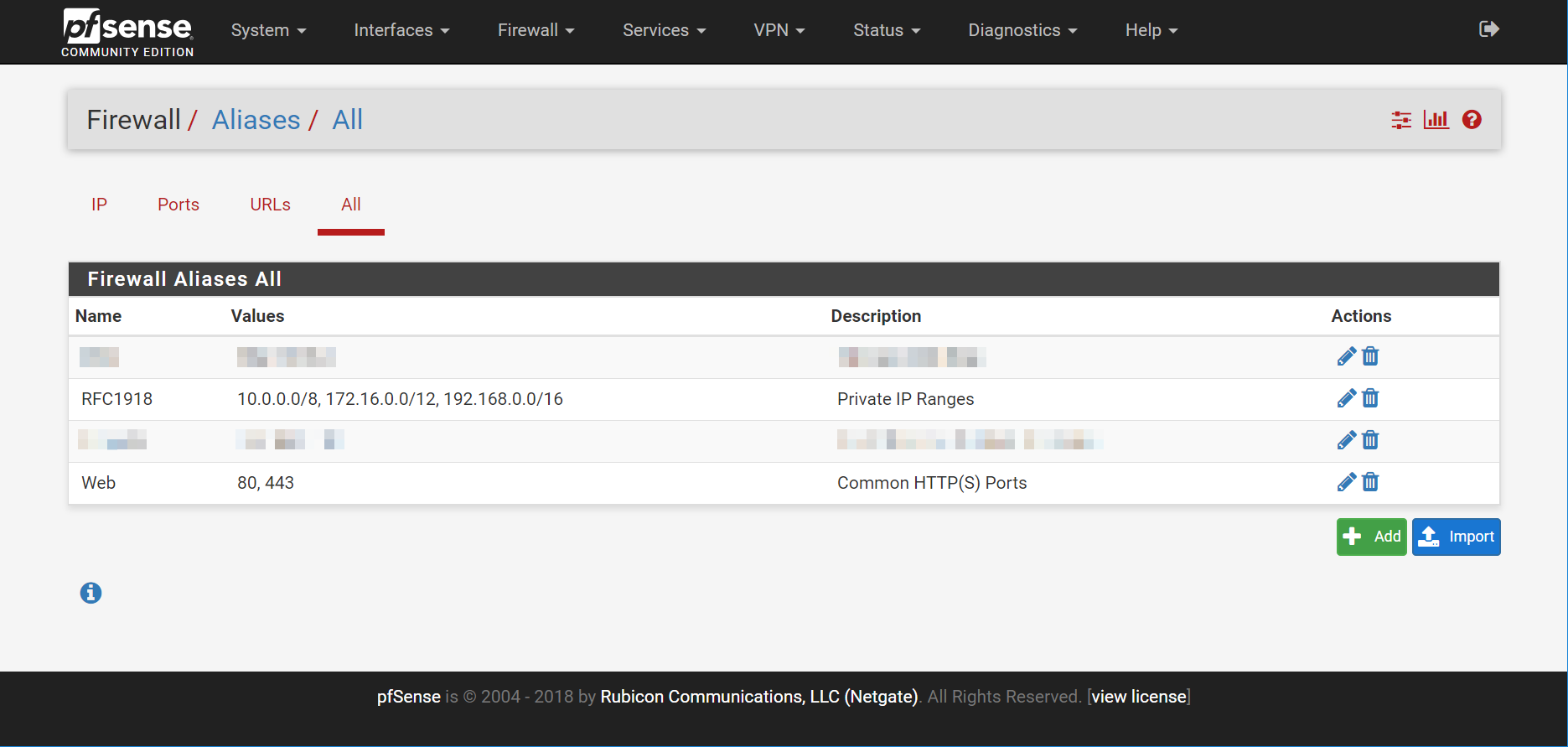Click the pfSense Community Edition logo
This screenshot has width=1568, height=747.
[x=127, y=32]
